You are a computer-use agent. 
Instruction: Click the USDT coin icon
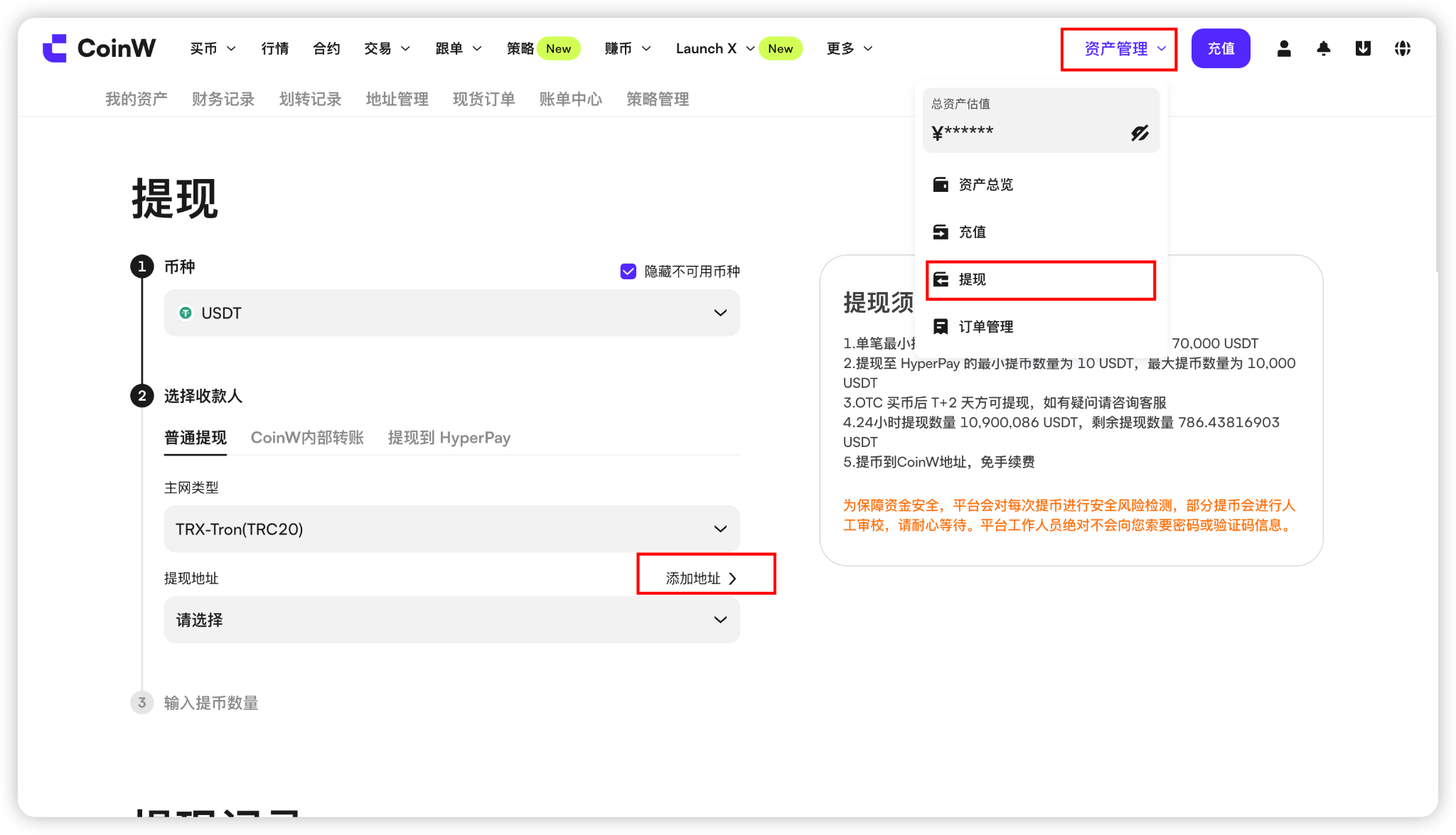coord(186,313)
